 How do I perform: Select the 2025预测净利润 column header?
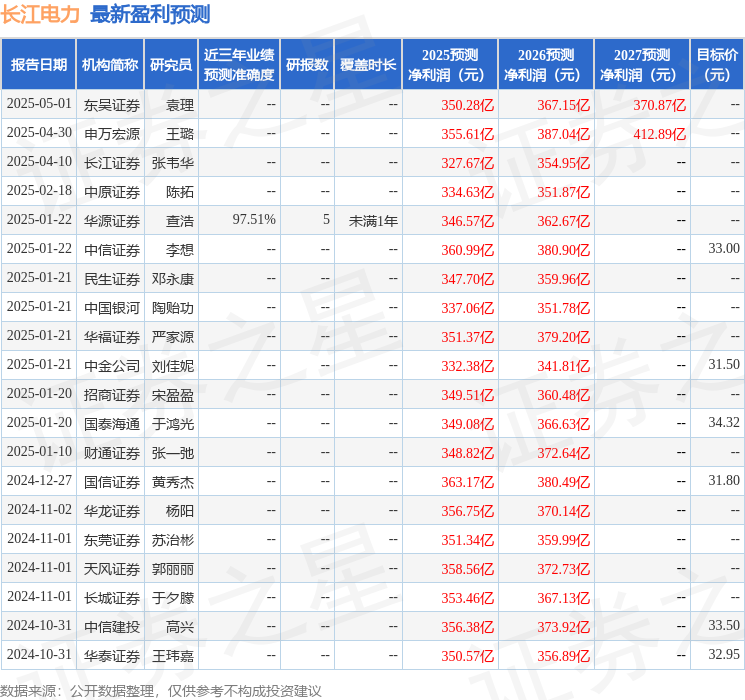click(450, 64)
